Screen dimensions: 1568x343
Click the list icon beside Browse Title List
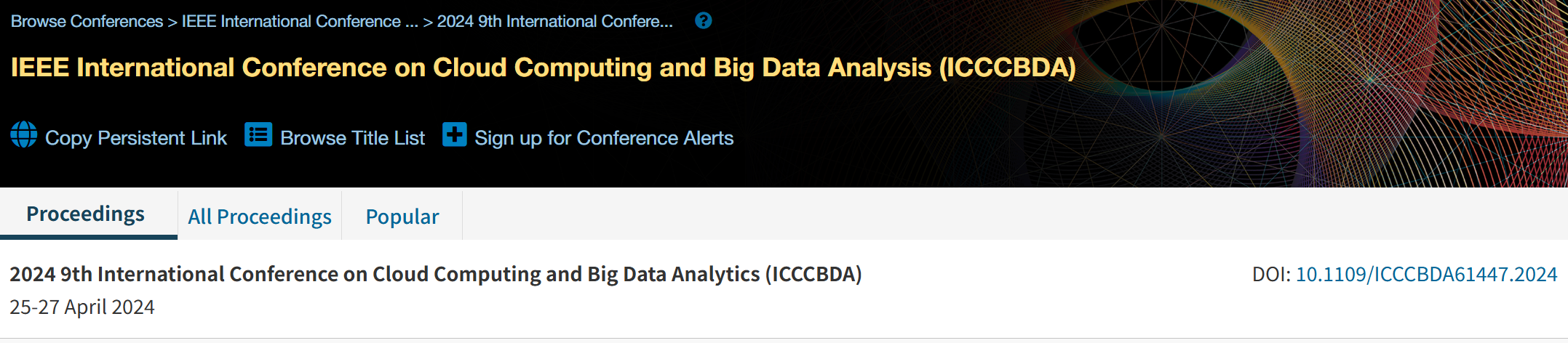(258, 134)
